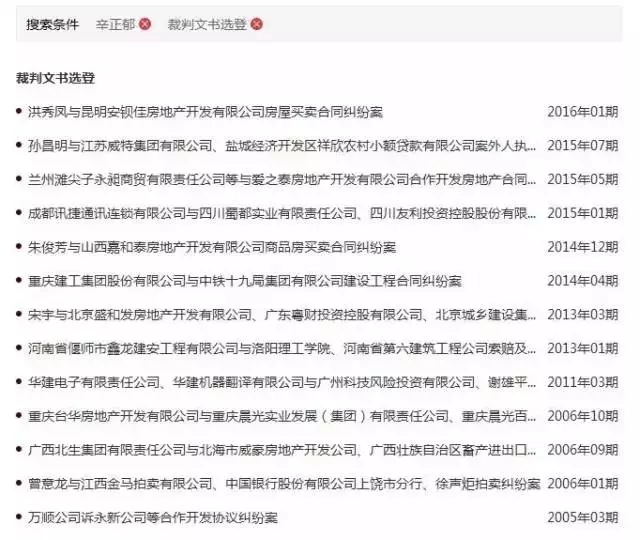The image size is (640, 540).
Task: Click issue label 2006年09期
Action: [x=583, y=450]
